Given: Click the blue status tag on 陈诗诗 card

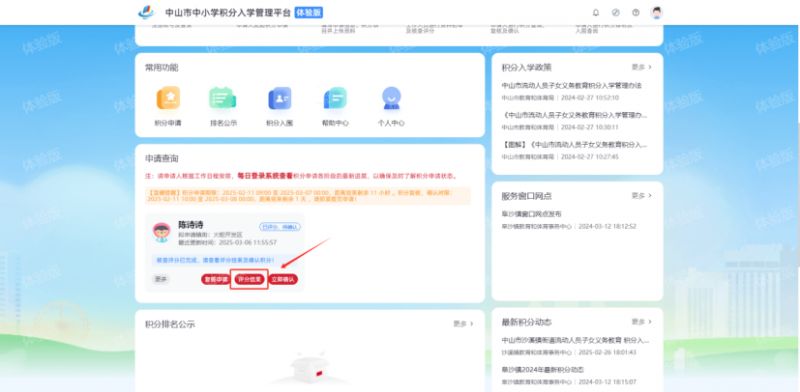Looking at the screenshot, I should point(280,227).
